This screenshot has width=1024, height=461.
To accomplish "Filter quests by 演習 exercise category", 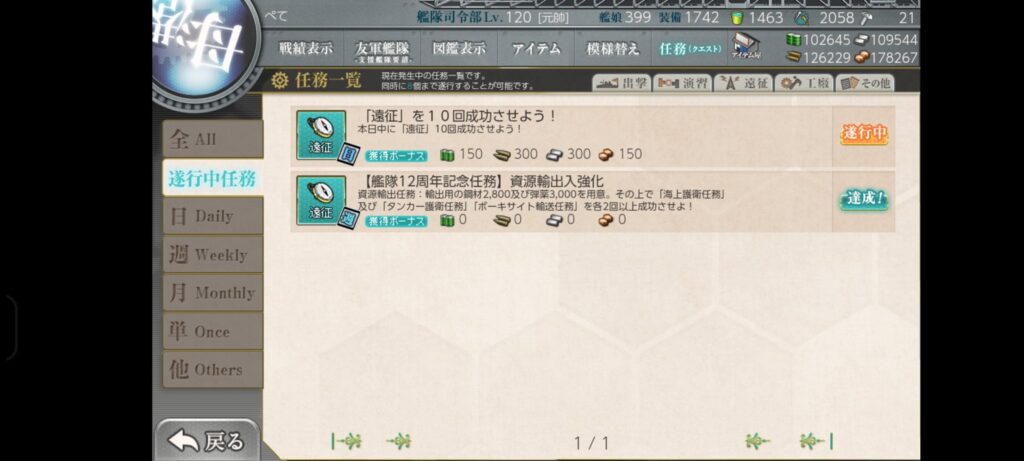I will click(682, 83).
